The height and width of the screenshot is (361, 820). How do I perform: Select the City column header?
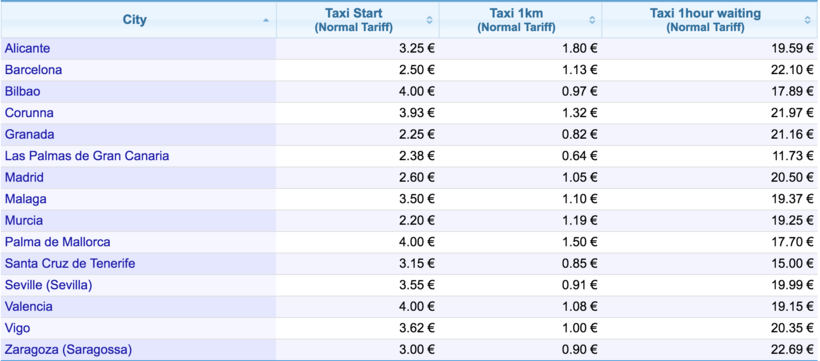(x=135, y=20)
